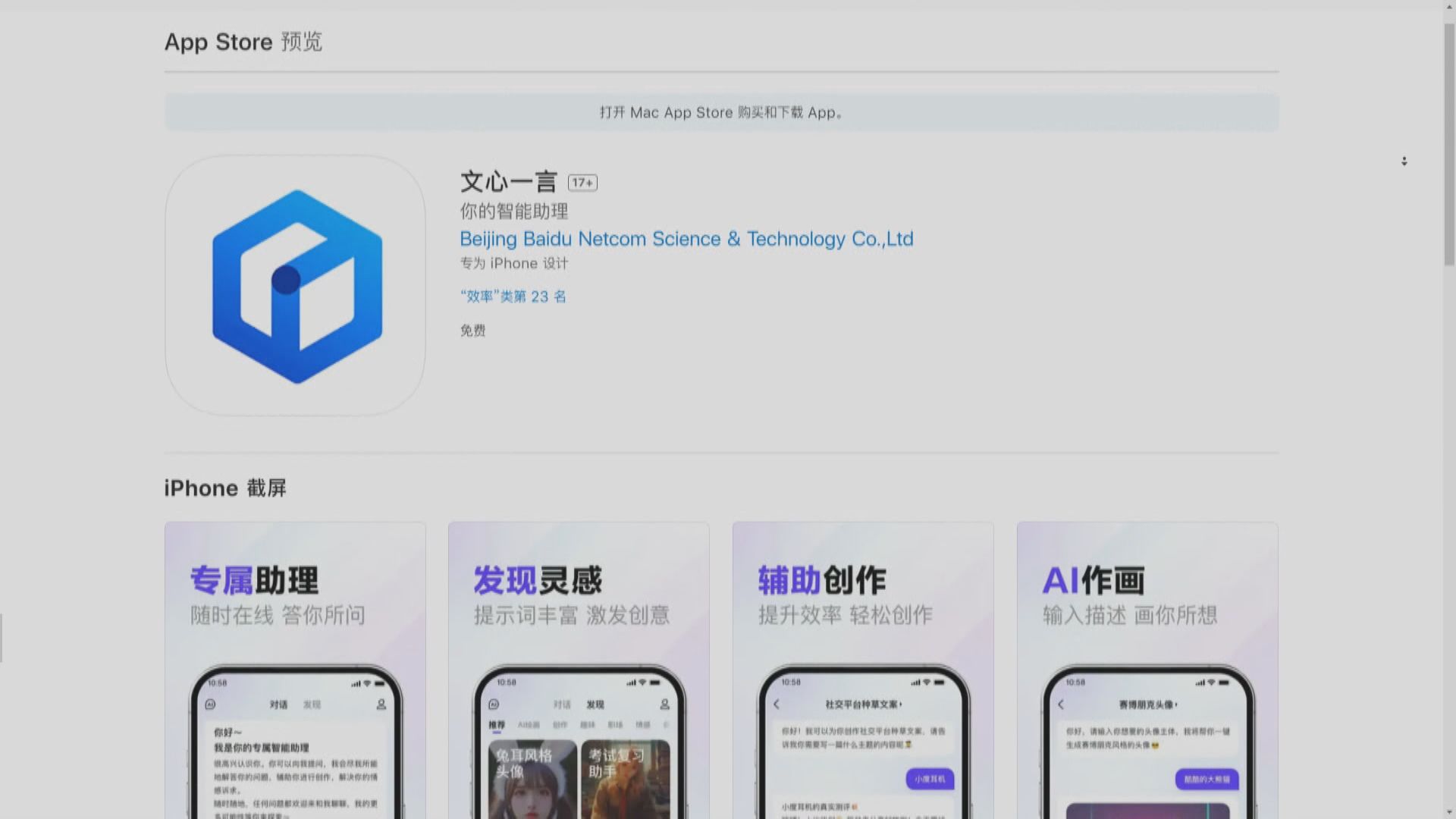Tap the back arrow in 赛博朋克头像 screenshot
1456x819 pixels.
click(1061, 704)
